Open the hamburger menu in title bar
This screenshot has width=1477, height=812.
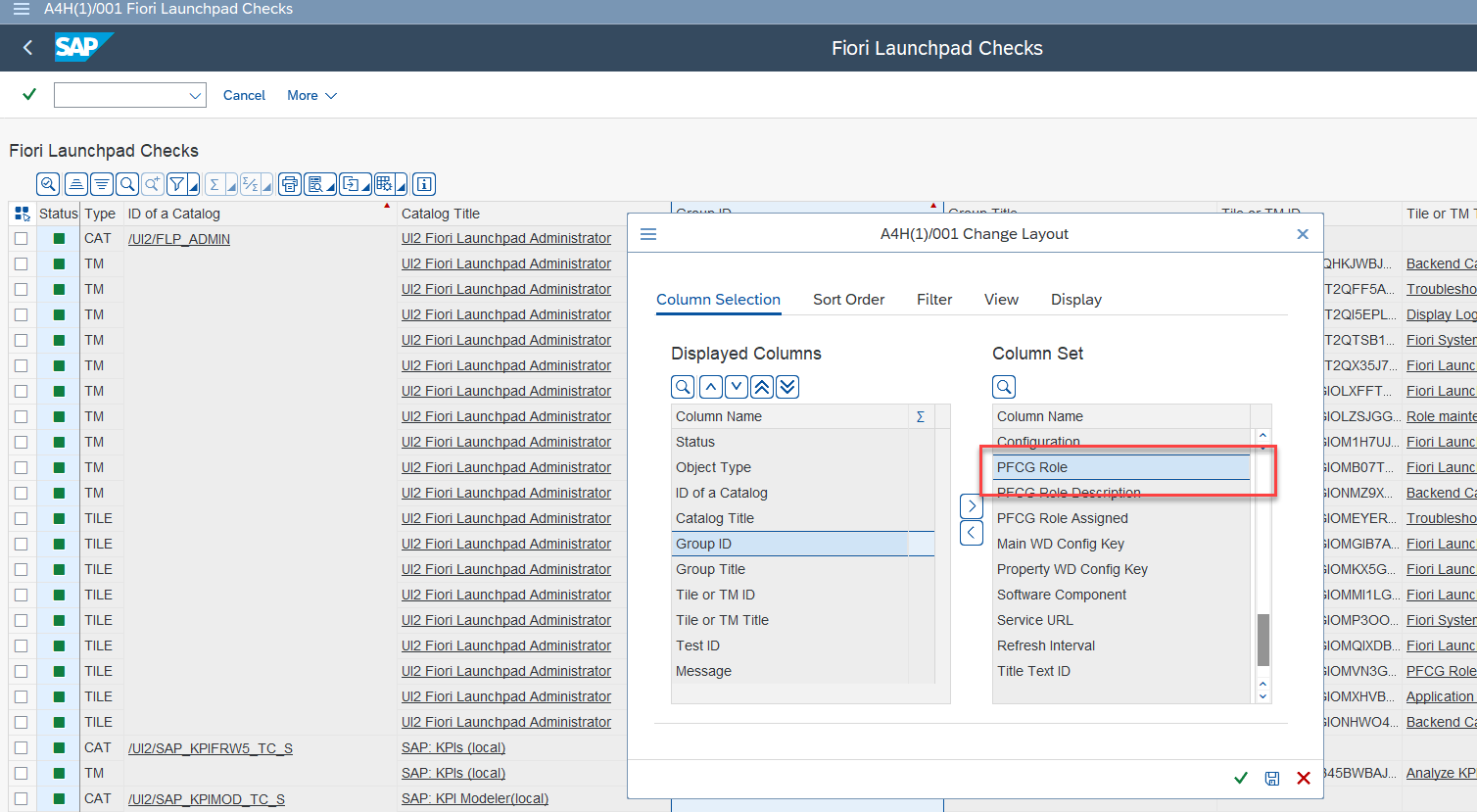pyautogui.click(x=21, y=9)
